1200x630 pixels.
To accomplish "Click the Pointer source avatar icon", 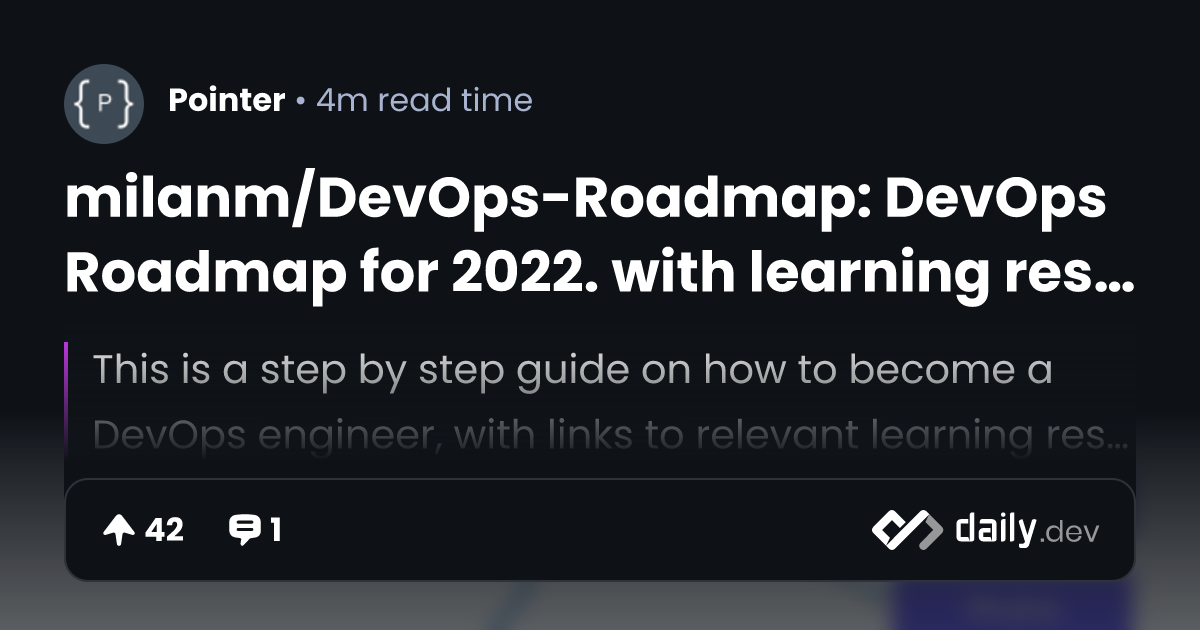I will tap(104, 104).
